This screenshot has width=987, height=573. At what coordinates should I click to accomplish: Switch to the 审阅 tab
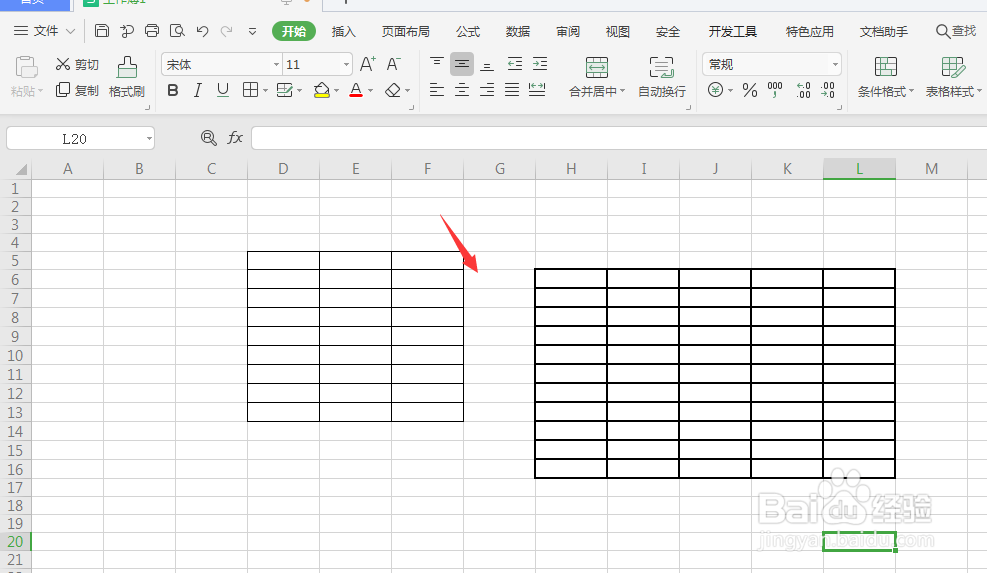point(568,31)
